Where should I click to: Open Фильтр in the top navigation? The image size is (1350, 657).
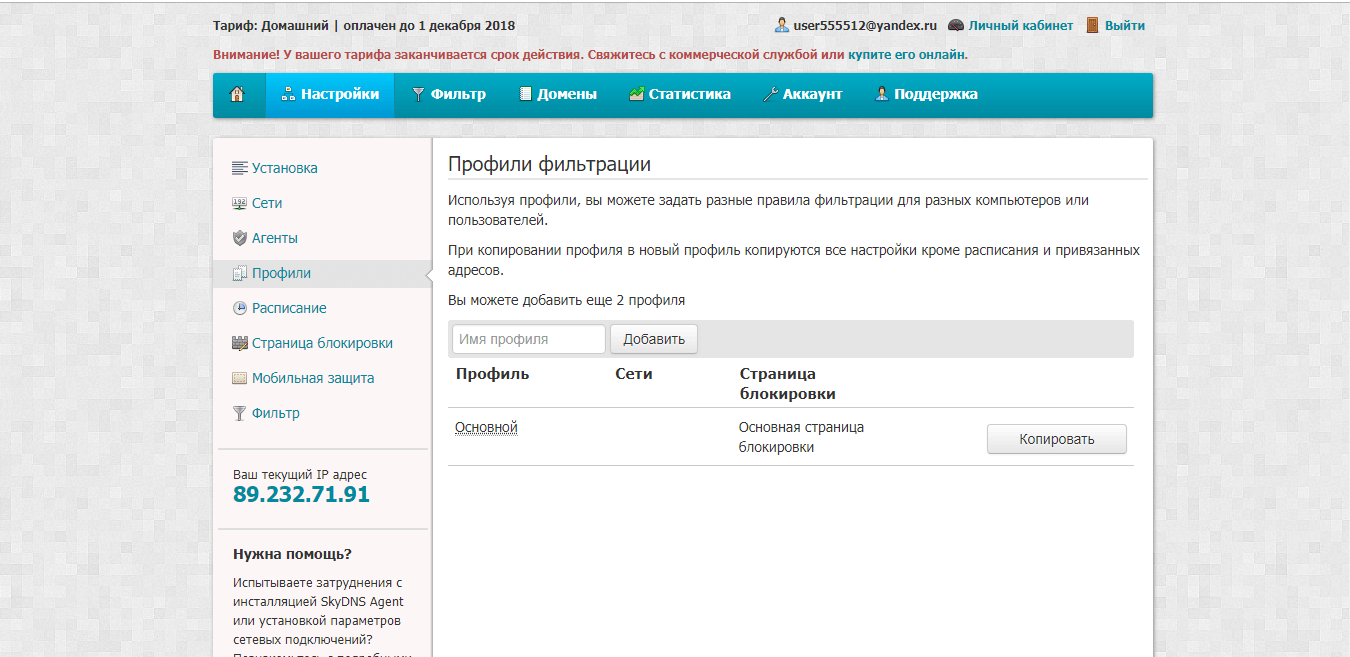click(448, 95)
